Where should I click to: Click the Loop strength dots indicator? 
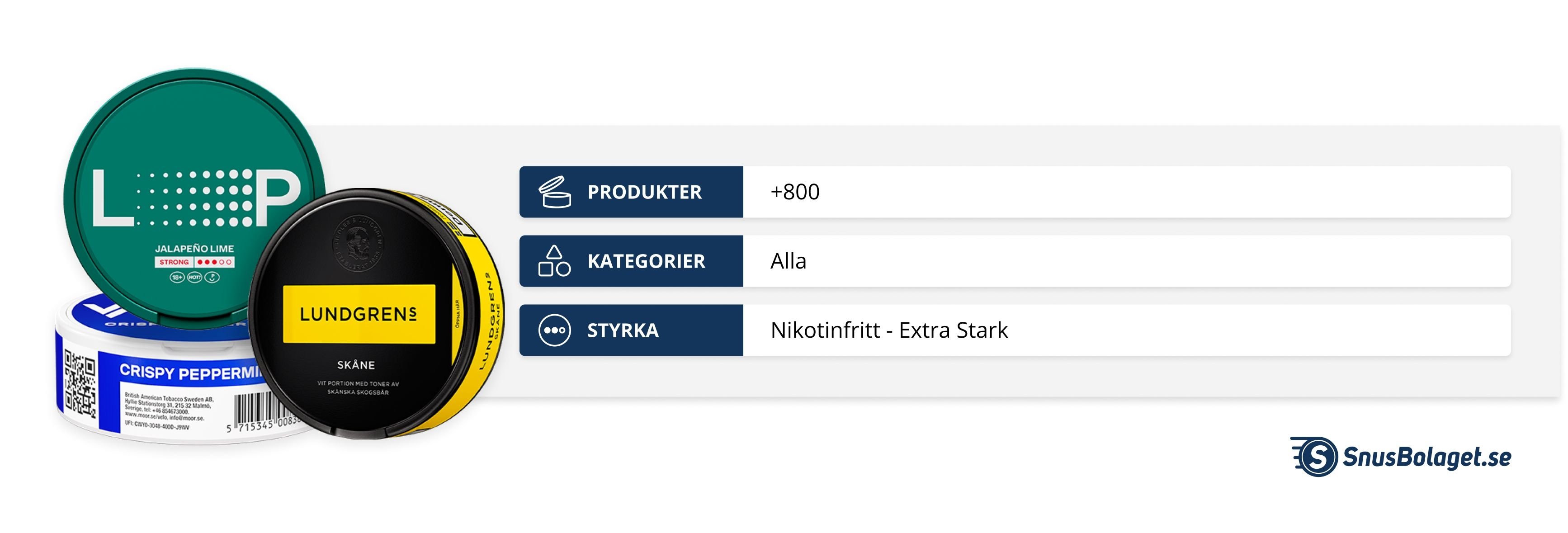[x=214, y=262]
